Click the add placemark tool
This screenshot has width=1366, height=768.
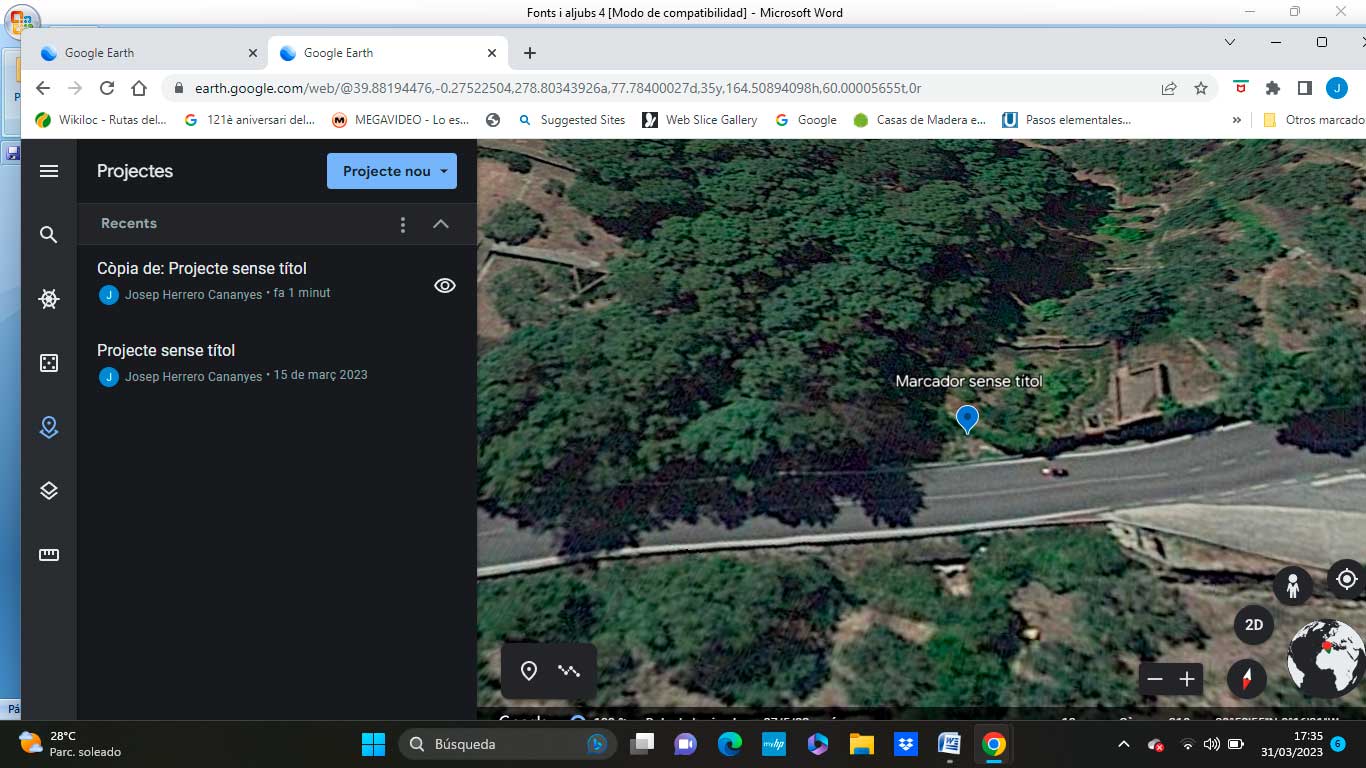pos(529,671)
